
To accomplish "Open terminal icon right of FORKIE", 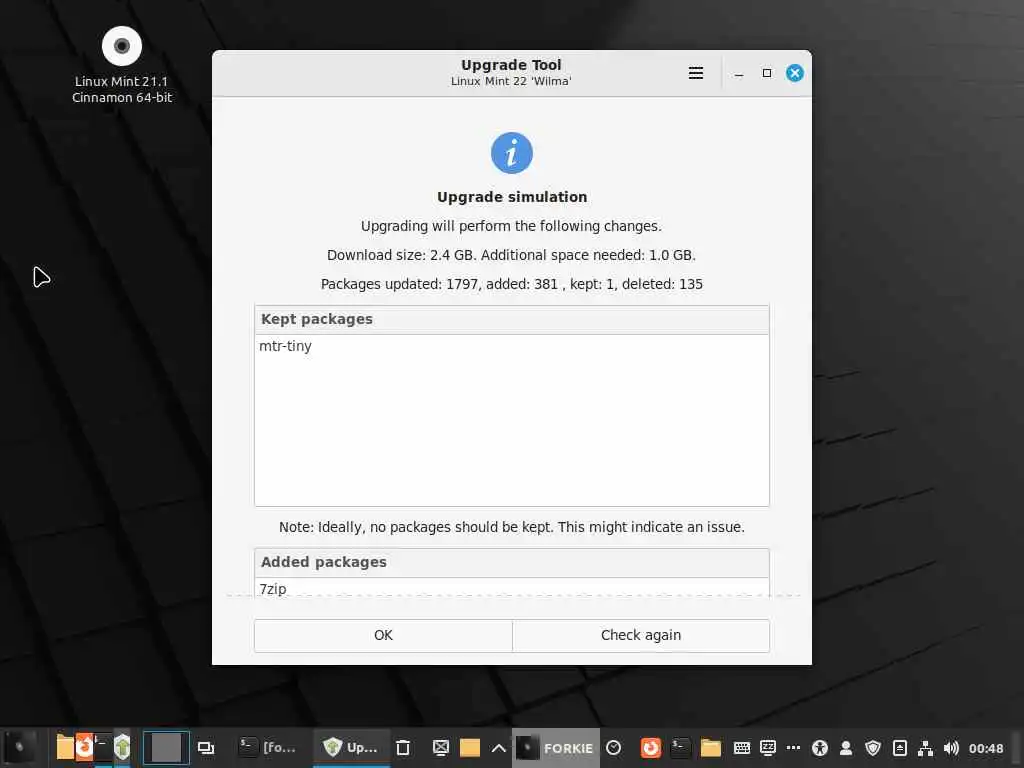I will pyautogui.click(x=680, y=748).
